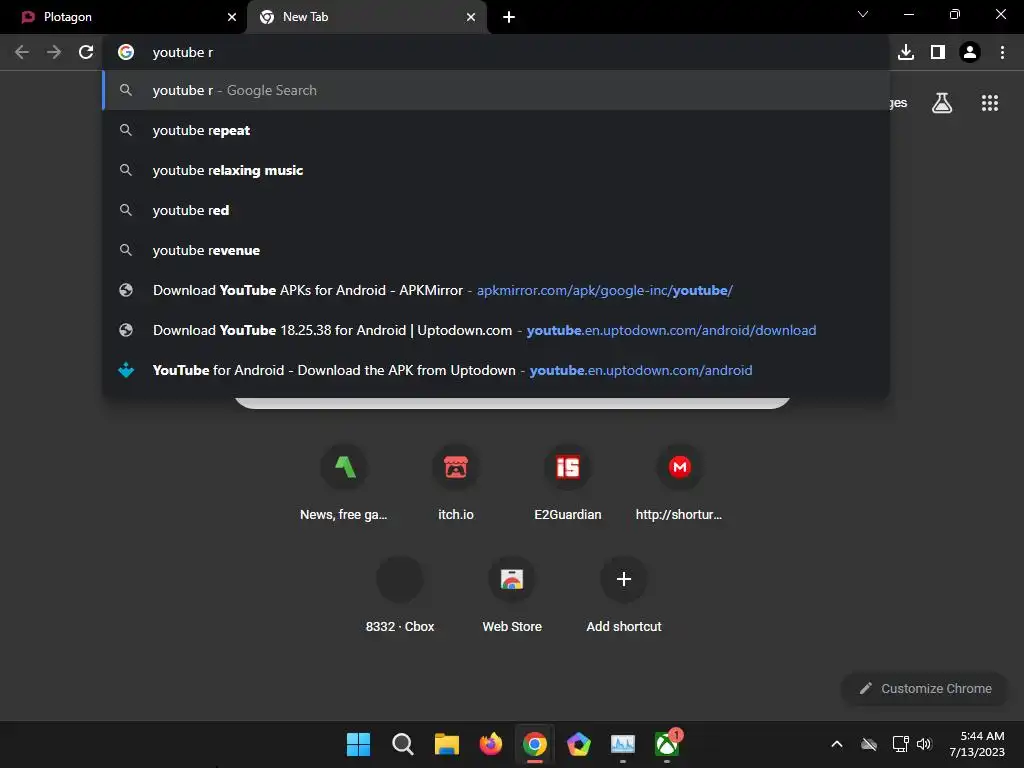The image size is (1024, 768).
Task: Open 'YouTube for Android' Uptodown suggestion
Action: [496, 370]
